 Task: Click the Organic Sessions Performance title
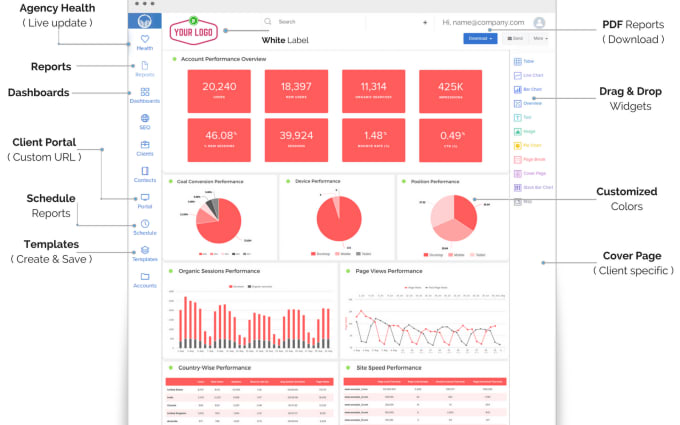tap(219, 271)
